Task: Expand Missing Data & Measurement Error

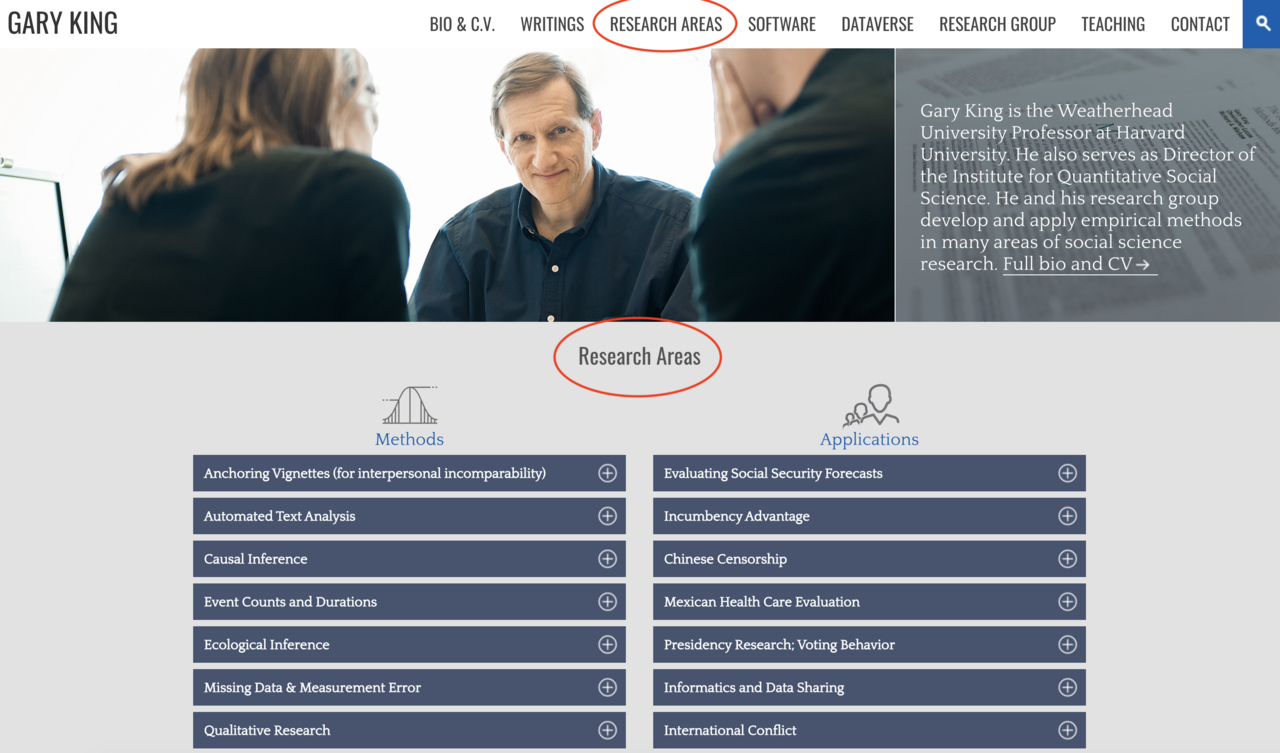Action: (x=408, y=687)
